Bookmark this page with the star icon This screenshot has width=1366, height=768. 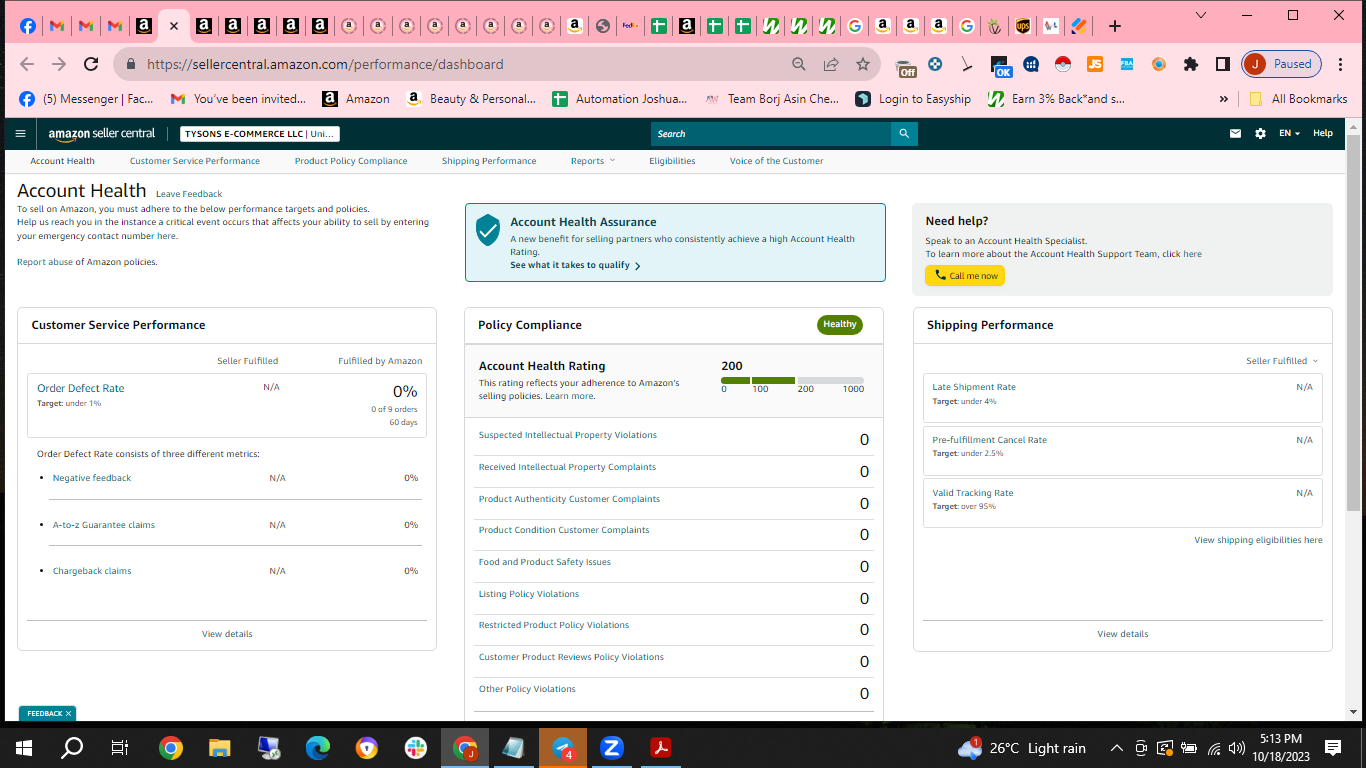[863, 64]
